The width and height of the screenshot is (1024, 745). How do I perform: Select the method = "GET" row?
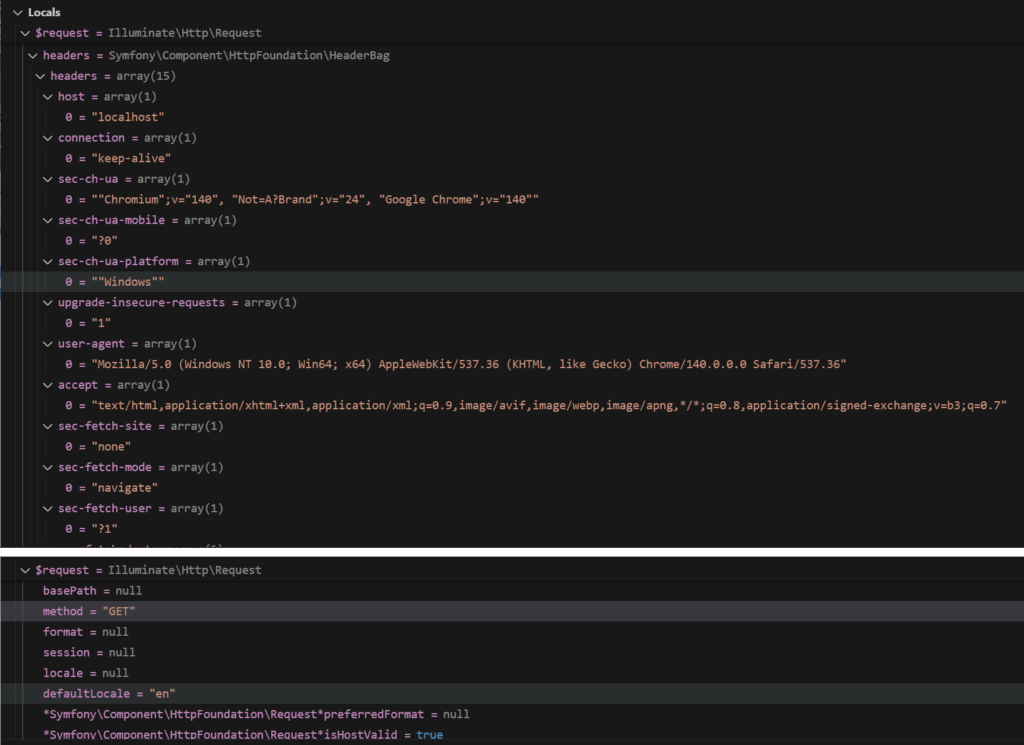512,611
